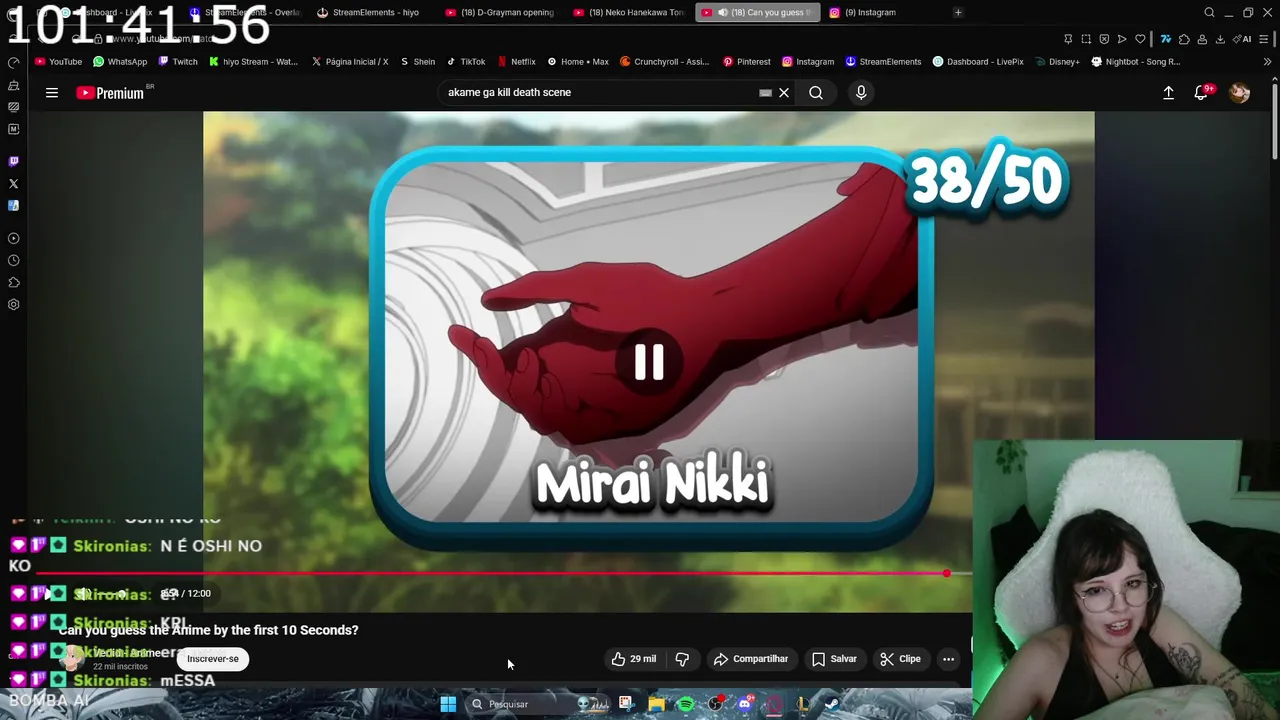
Task: Create a clip with the Clipe button
Action: click(x=899, y=659)
